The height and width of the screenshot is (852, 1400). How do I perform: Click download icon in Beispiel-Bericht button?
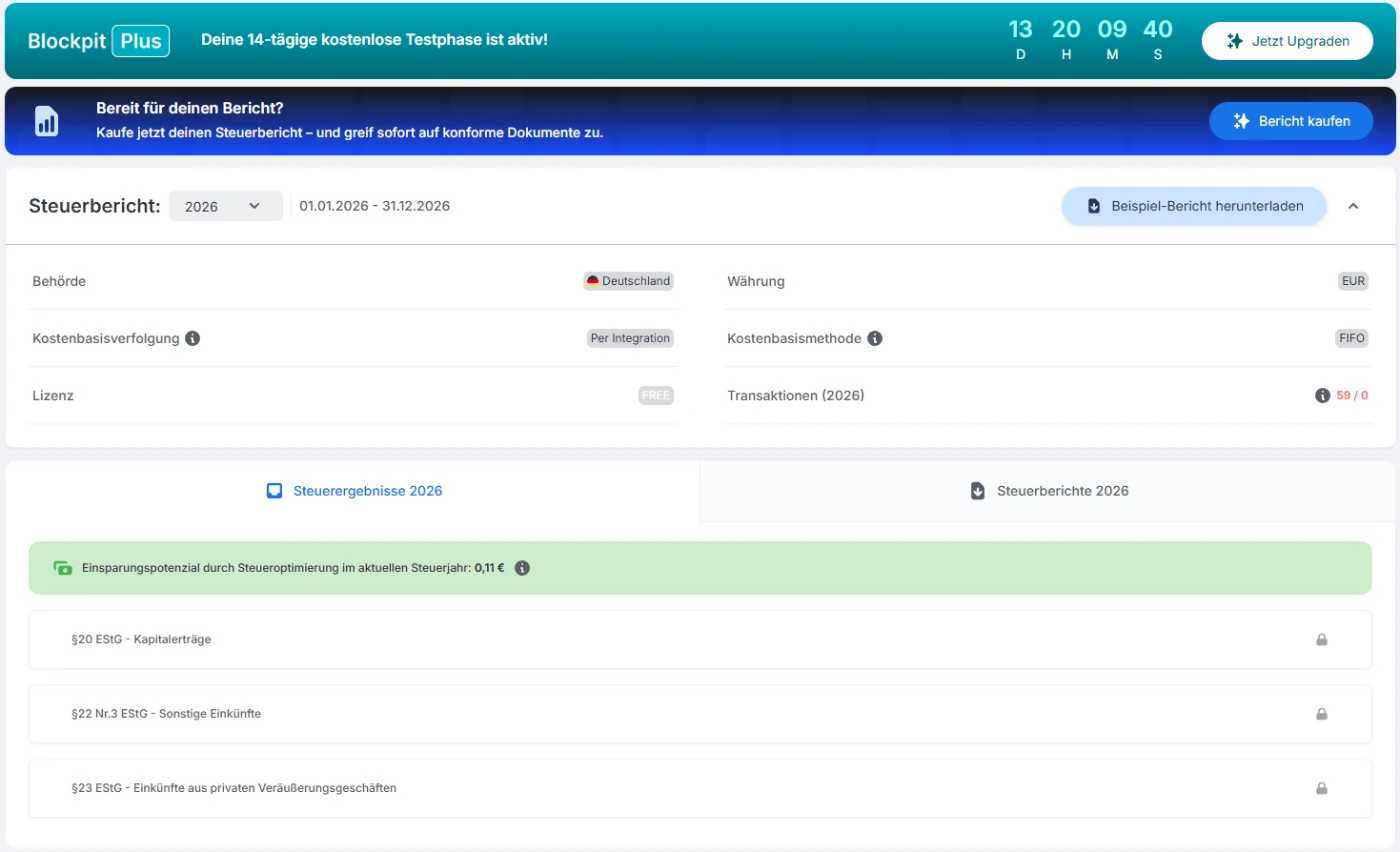(1094, 206)
